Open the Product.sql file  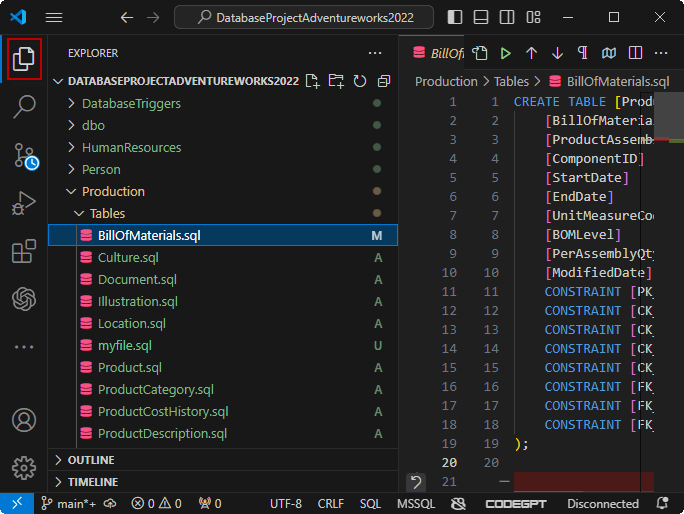tap(129, 367)
